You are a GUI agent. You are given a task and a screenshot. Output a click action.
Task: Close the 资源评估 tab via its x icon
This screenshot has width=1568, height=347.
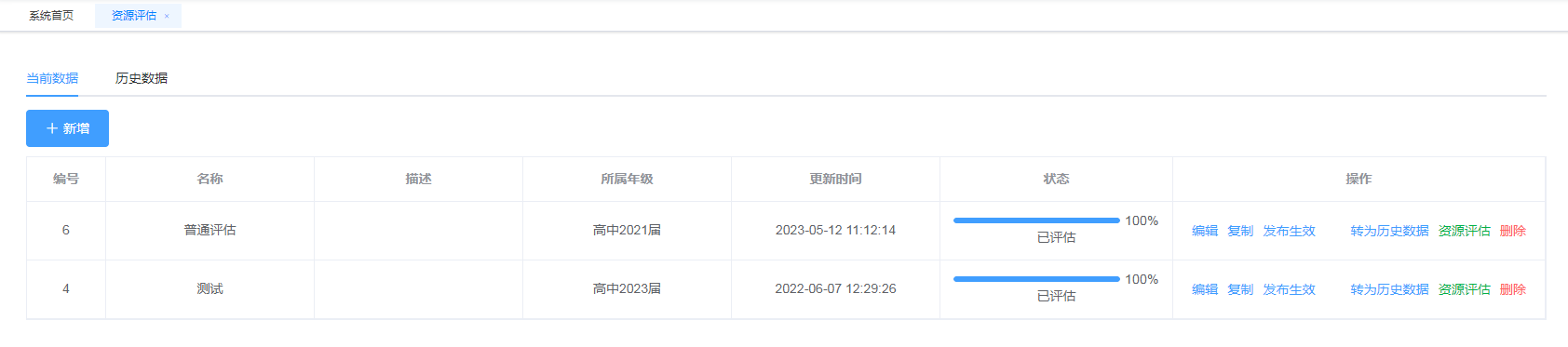167,16
